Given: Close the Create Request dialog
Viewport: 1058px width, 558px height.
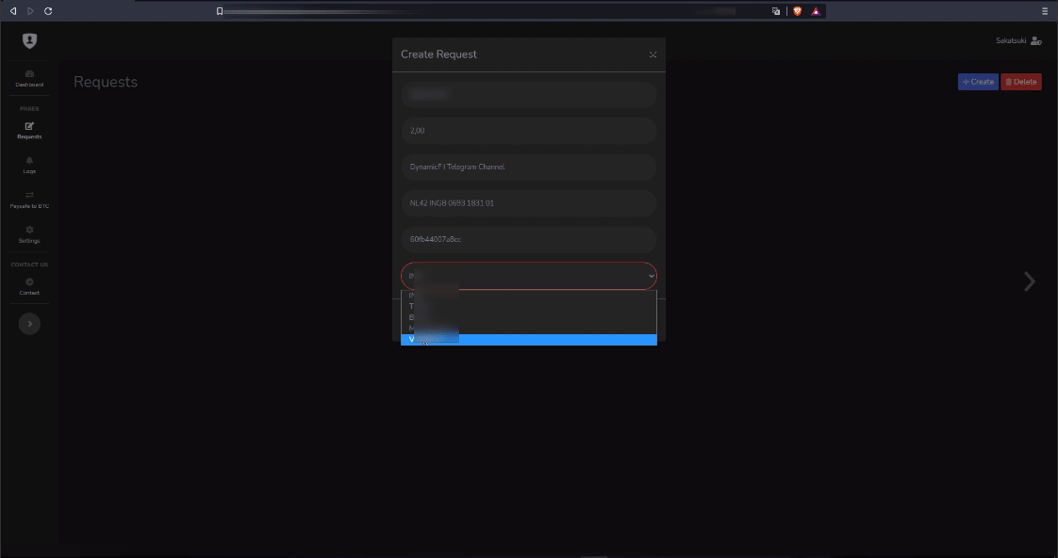Looking at the screenshot, I should pos(653,55).
